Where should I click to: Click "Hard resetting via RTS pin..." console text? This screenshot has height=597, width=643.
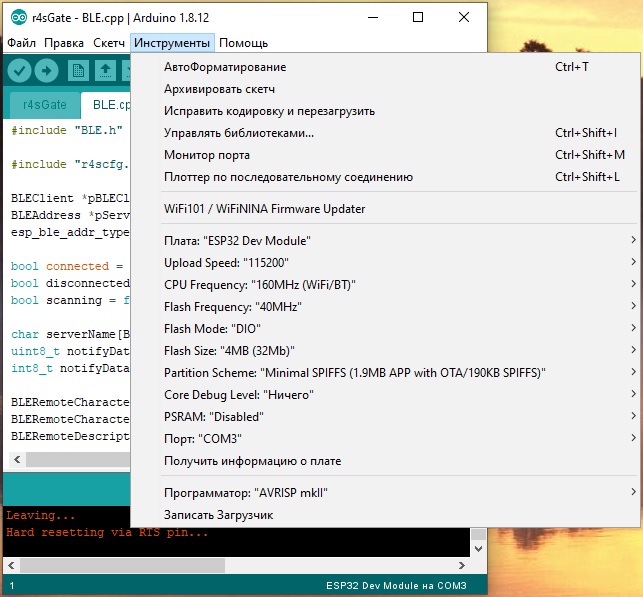click(107, 533)
